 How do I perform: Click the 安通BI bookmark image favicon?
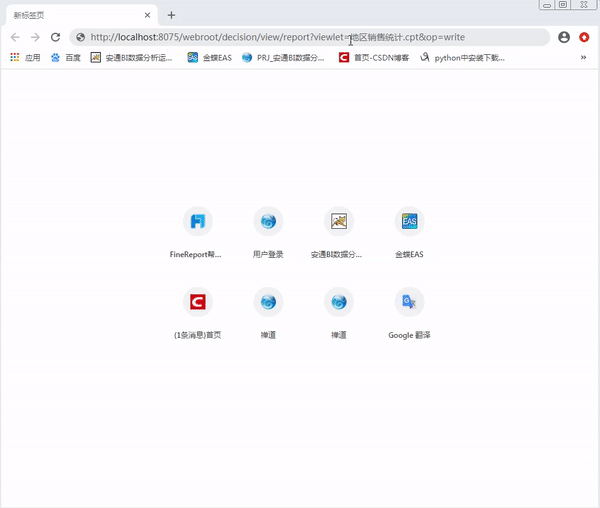(95, 57)
